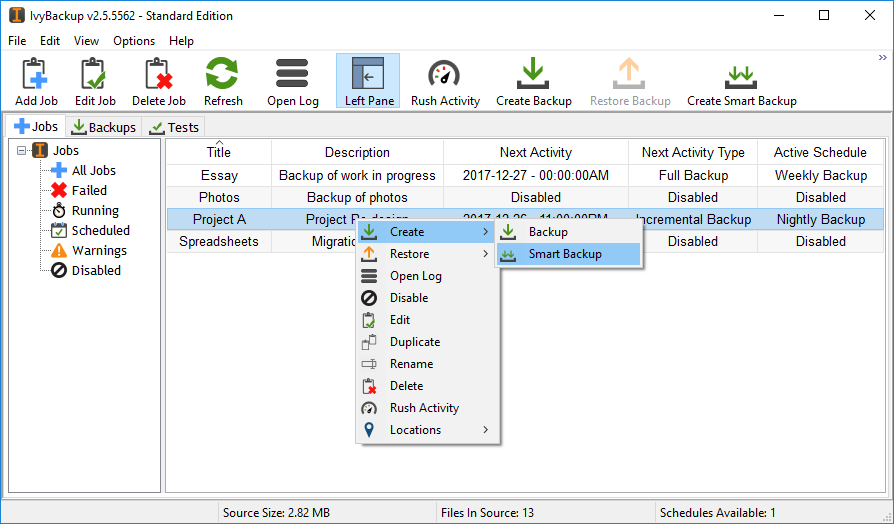Screen dimensions: 894x524
Task: Select the Essay job row
Action: [525, 175]
